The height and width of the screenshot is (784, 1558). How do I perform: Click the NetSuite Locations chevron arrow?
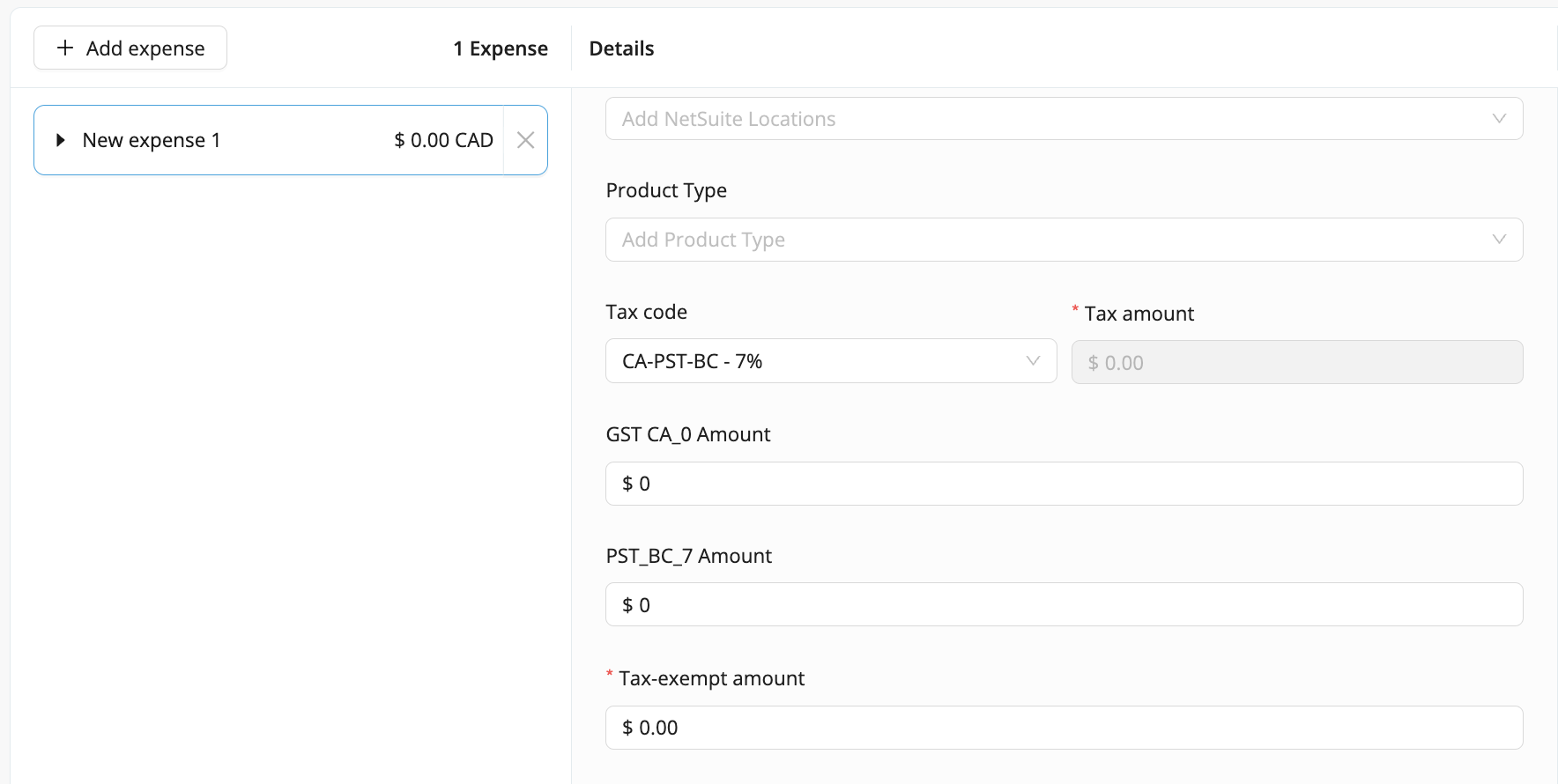click(1499, 119)
